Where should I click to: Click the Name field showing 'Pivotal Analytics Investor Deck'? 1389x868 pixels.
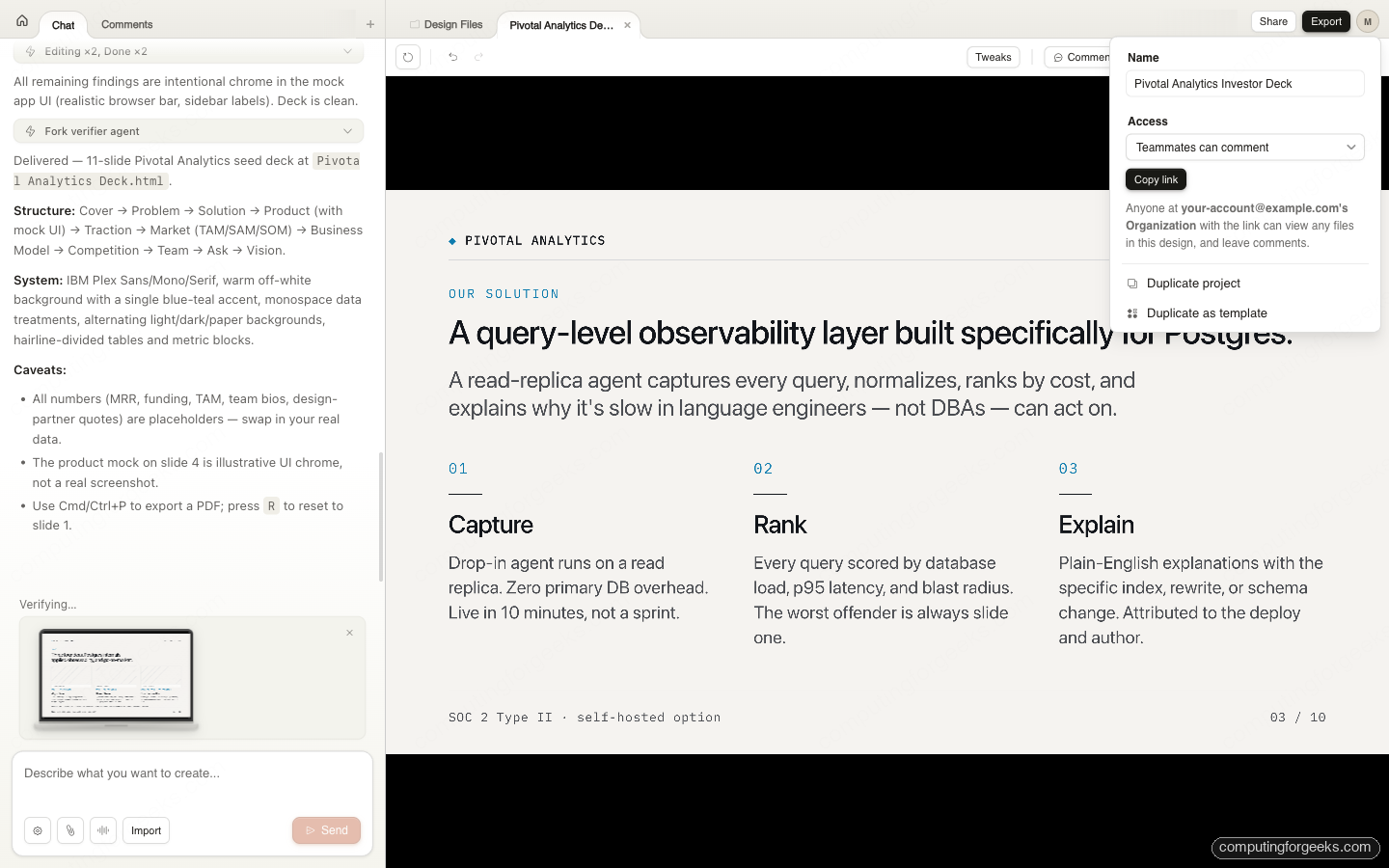coord(1244,84)
